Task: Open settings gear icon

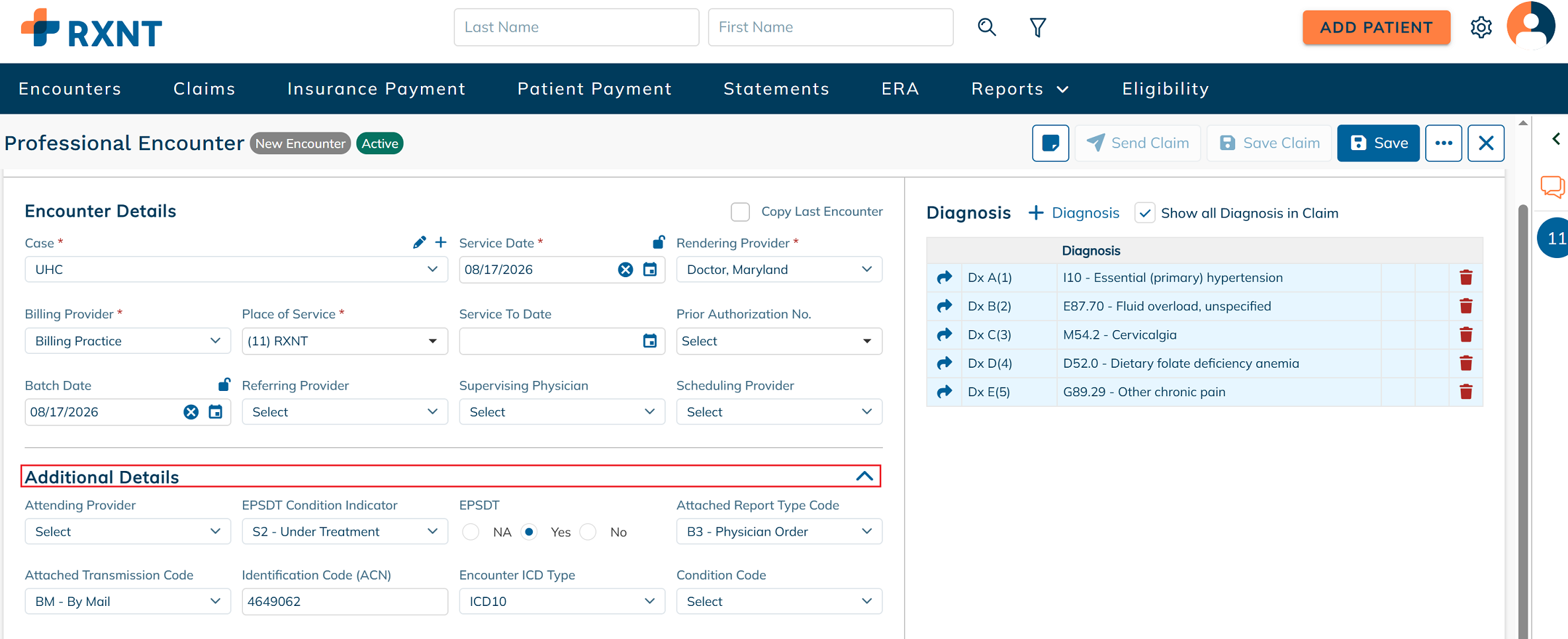Action: tap(1481, 28)
